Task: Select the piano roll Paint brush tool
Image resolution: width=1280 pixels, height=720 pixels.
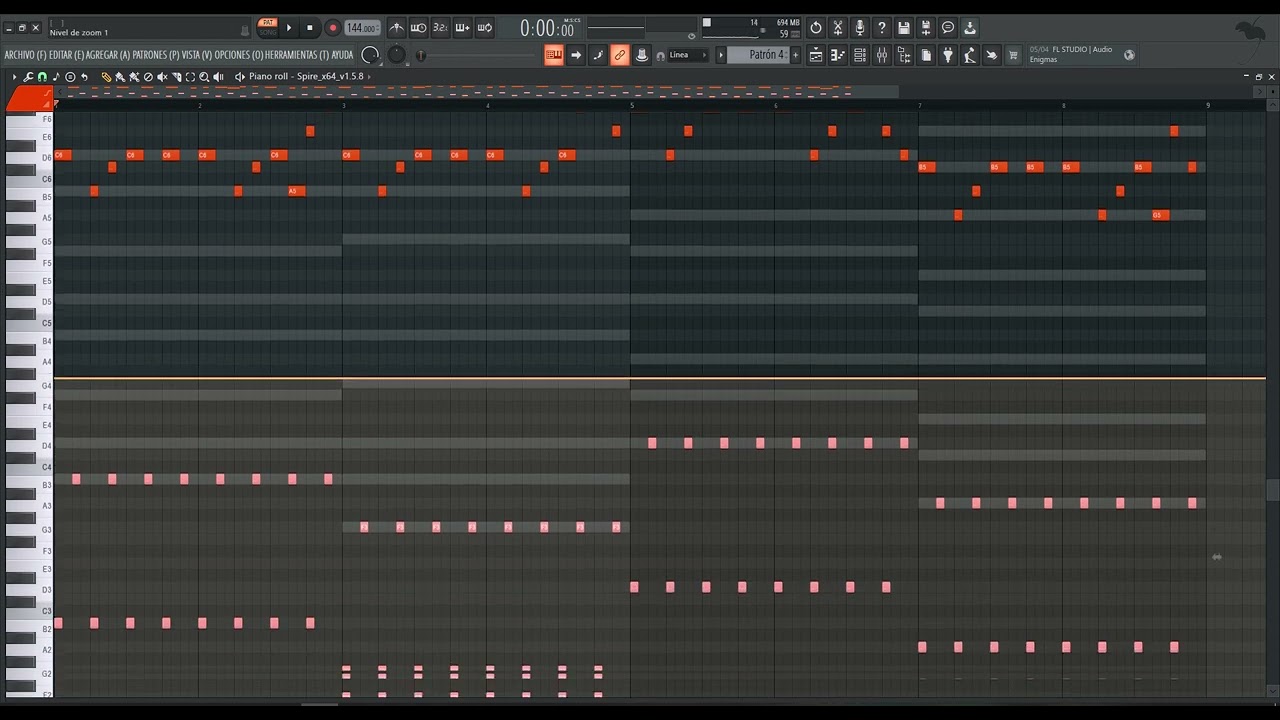Action: pos(120,77)
